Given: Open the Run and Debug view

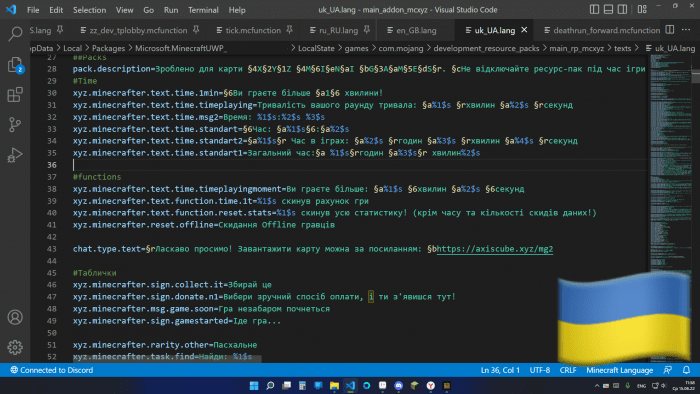Looking at the screenshot, I should pyautogui.click(x=15, y=155).
